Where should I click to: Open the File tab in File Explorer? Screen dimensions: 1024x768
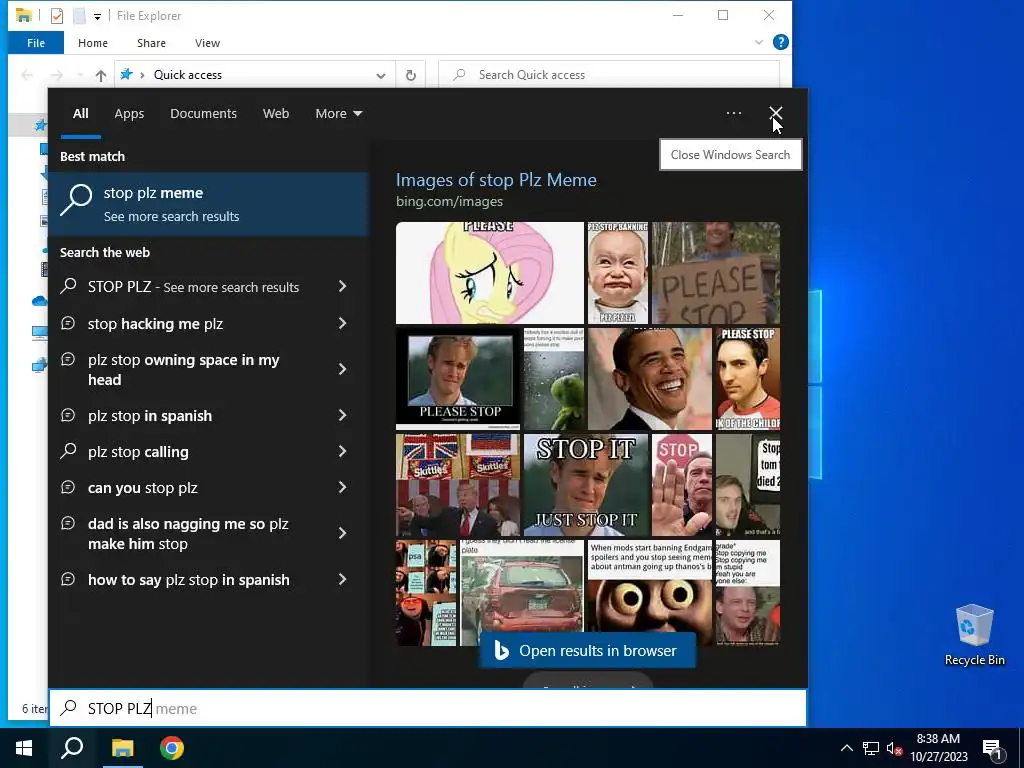36,43
